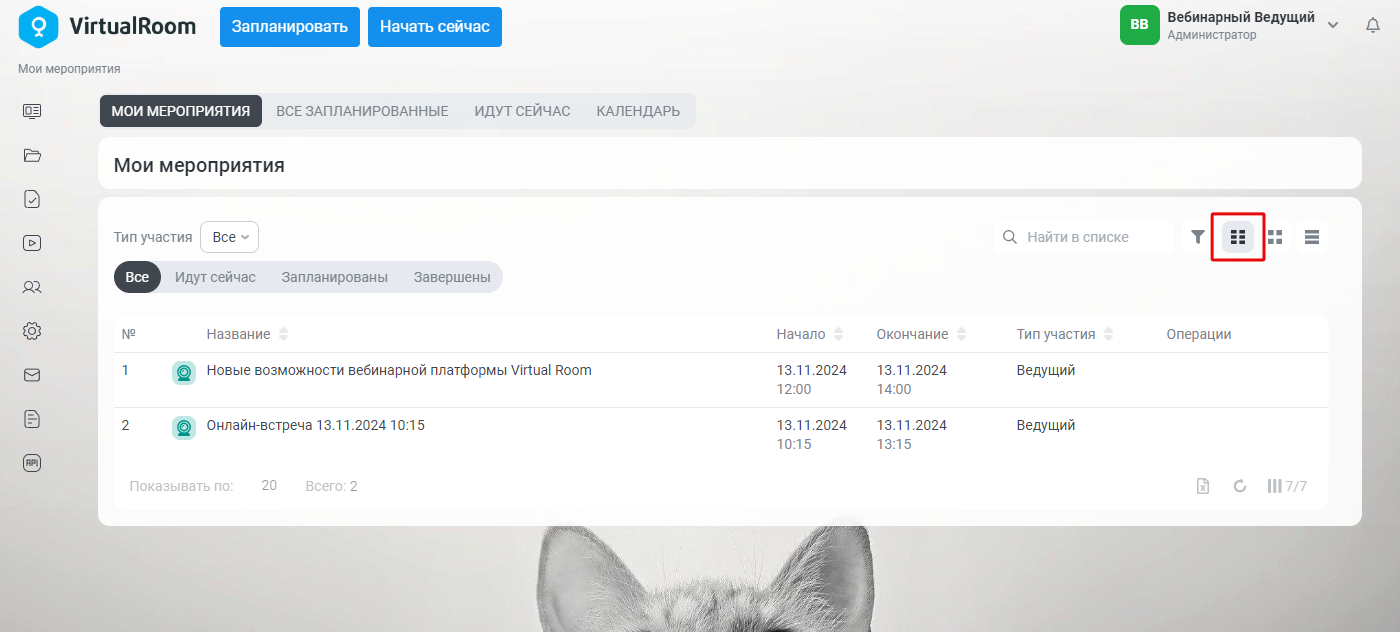Focus the Найти в списке search field

point(1084,237)
